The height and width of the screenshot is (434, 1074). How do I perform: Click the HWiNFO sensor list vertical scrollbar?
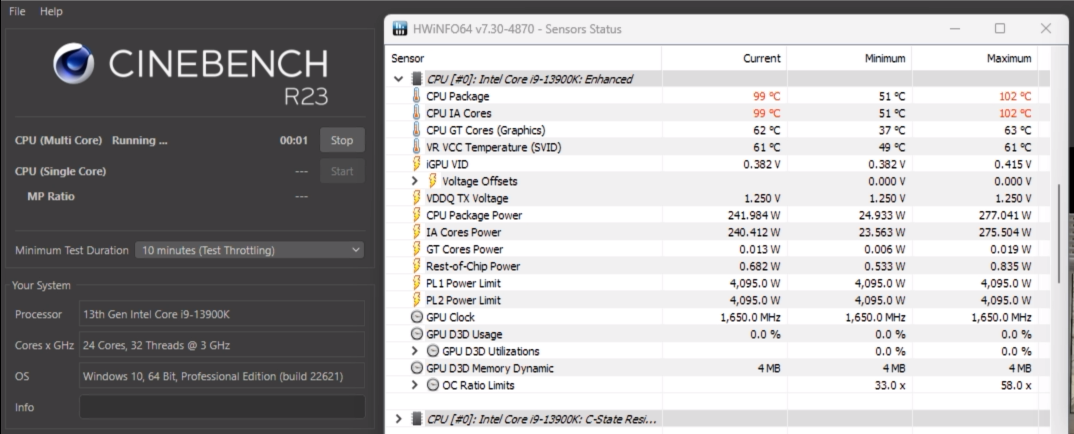pos(1059,230)
